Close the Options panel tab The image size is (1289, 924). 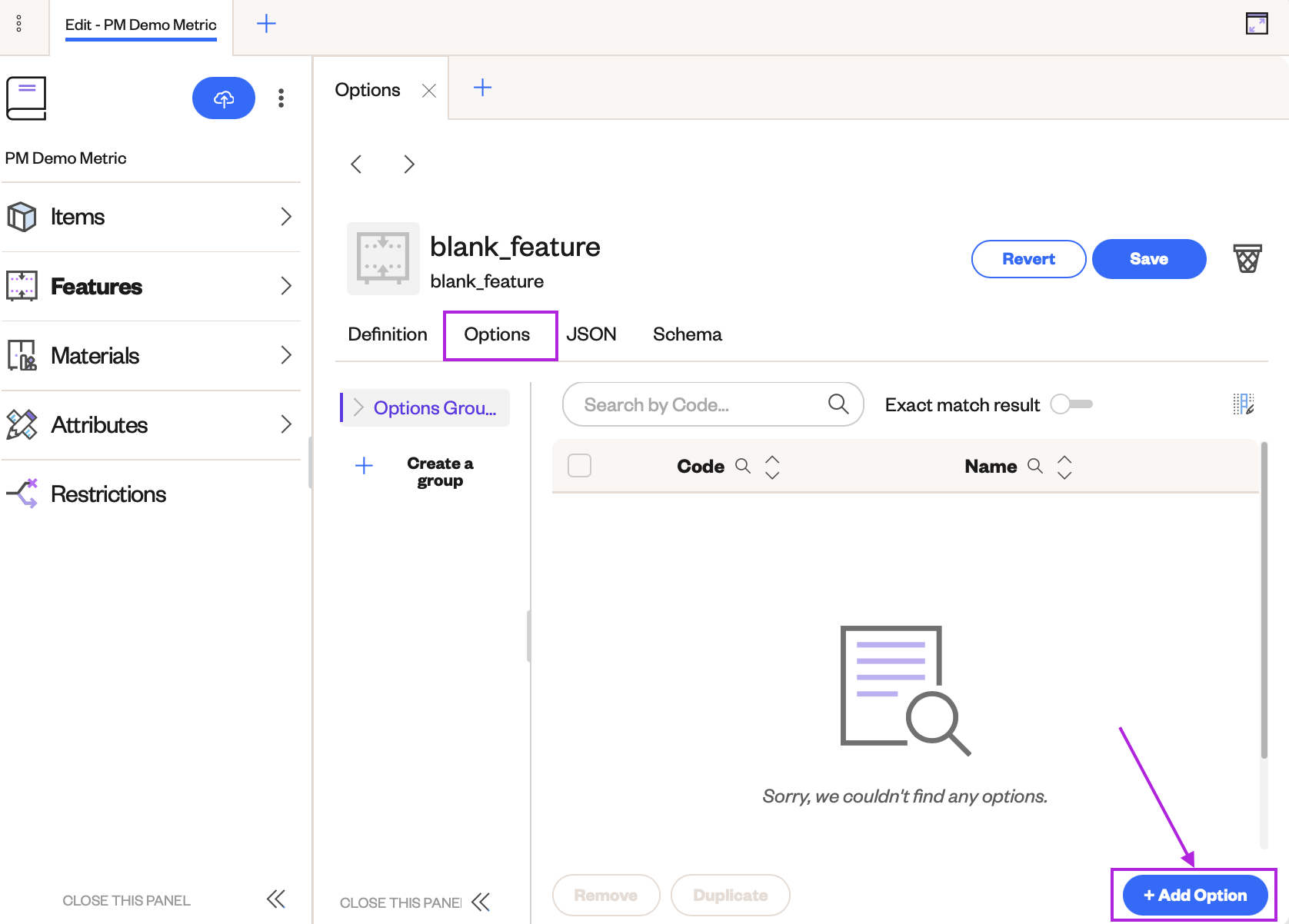click(x=429, y=91)
